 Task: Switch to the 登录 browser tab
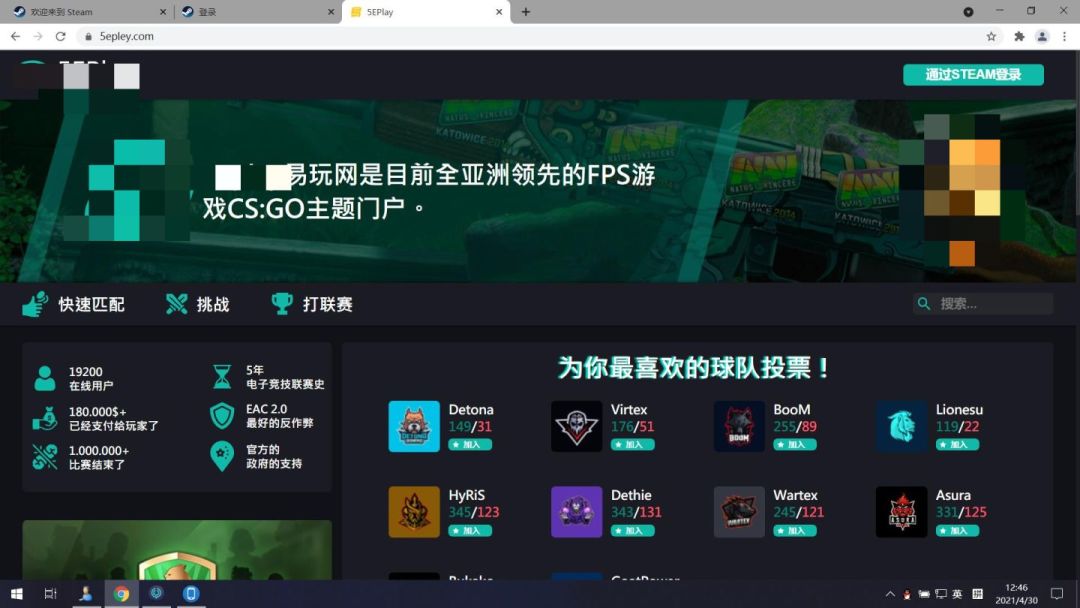click(x=256, y=12)
